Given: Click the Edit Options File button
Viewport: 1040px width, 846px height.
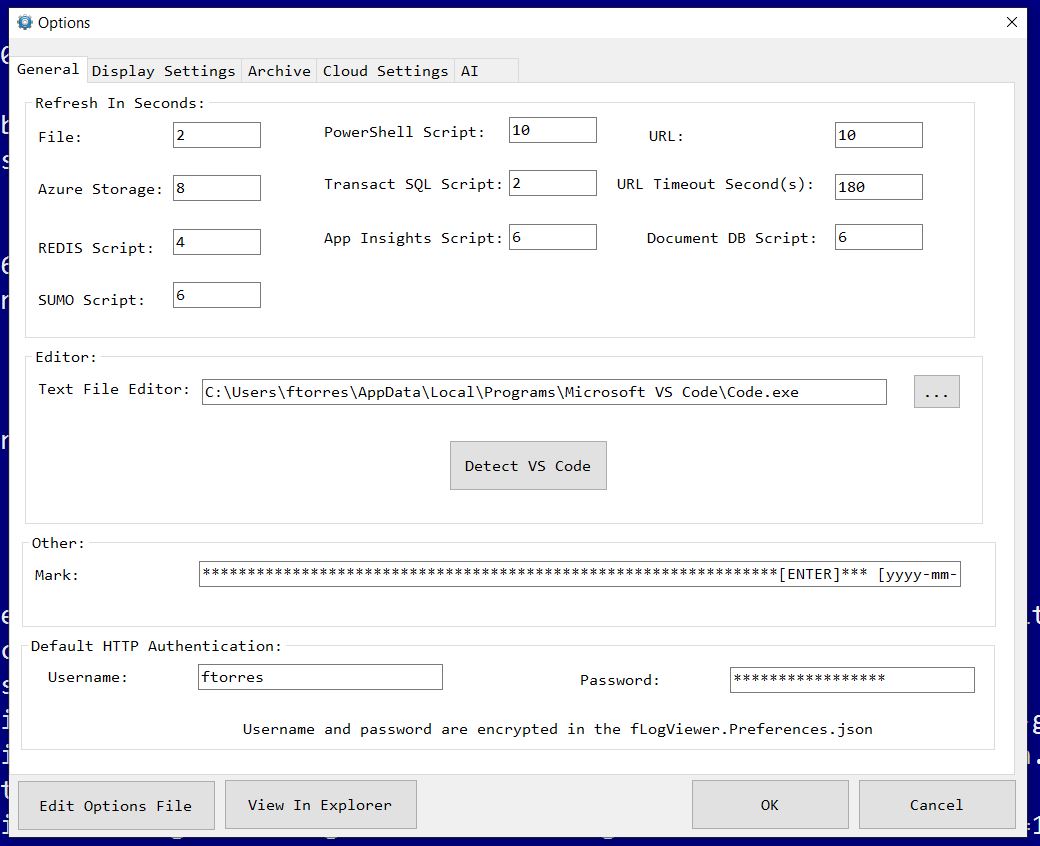Looking at the screenshot, I should pos(116,806).
